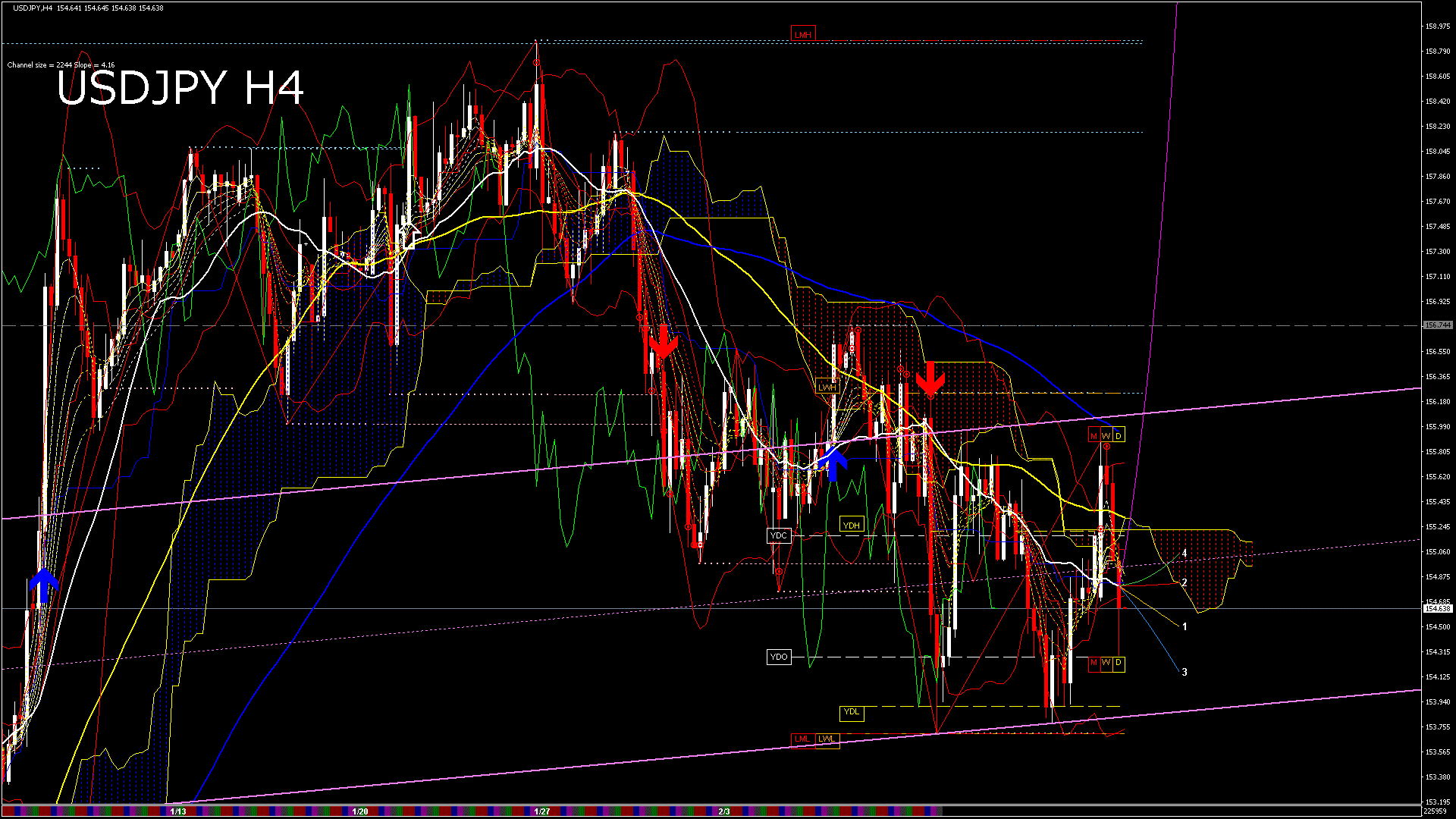Click the grey price tag 156.744

tap(1438, 325)
